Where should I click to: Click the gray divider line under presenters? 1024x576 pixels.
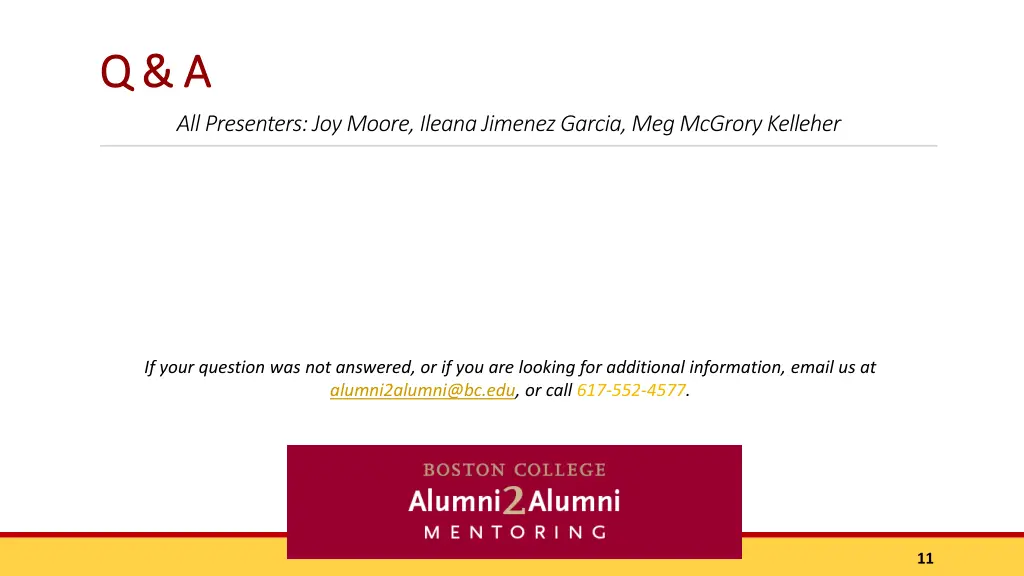click(x=519, y=146)
